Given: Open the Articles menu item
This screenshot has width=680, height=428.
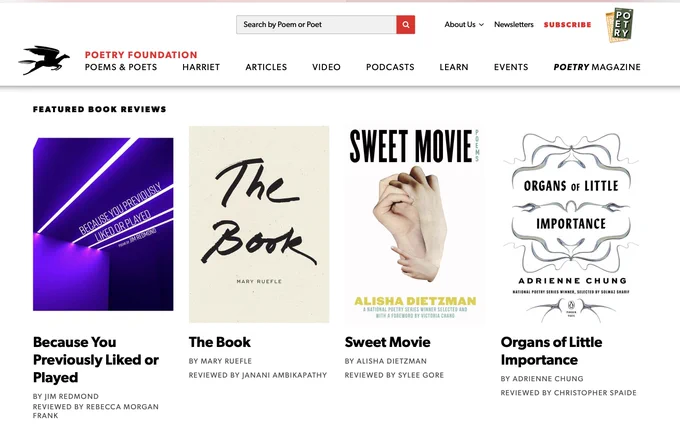Looking at the screenshot, I should 266,67.
